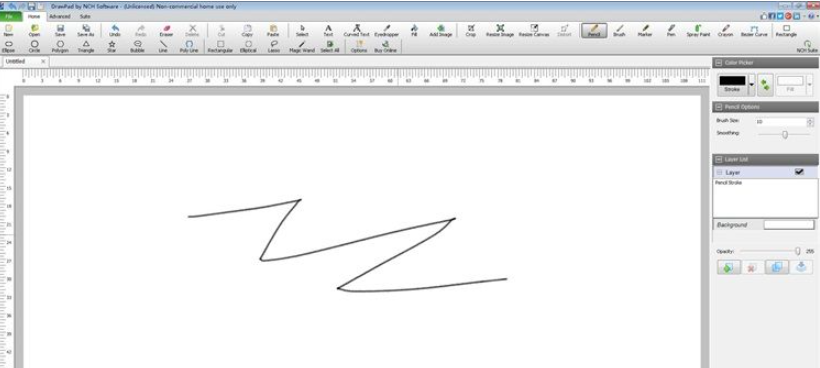820x368 pixels.
Task: Save the drawing with Save icon
Action: click(x=60, y=30)
